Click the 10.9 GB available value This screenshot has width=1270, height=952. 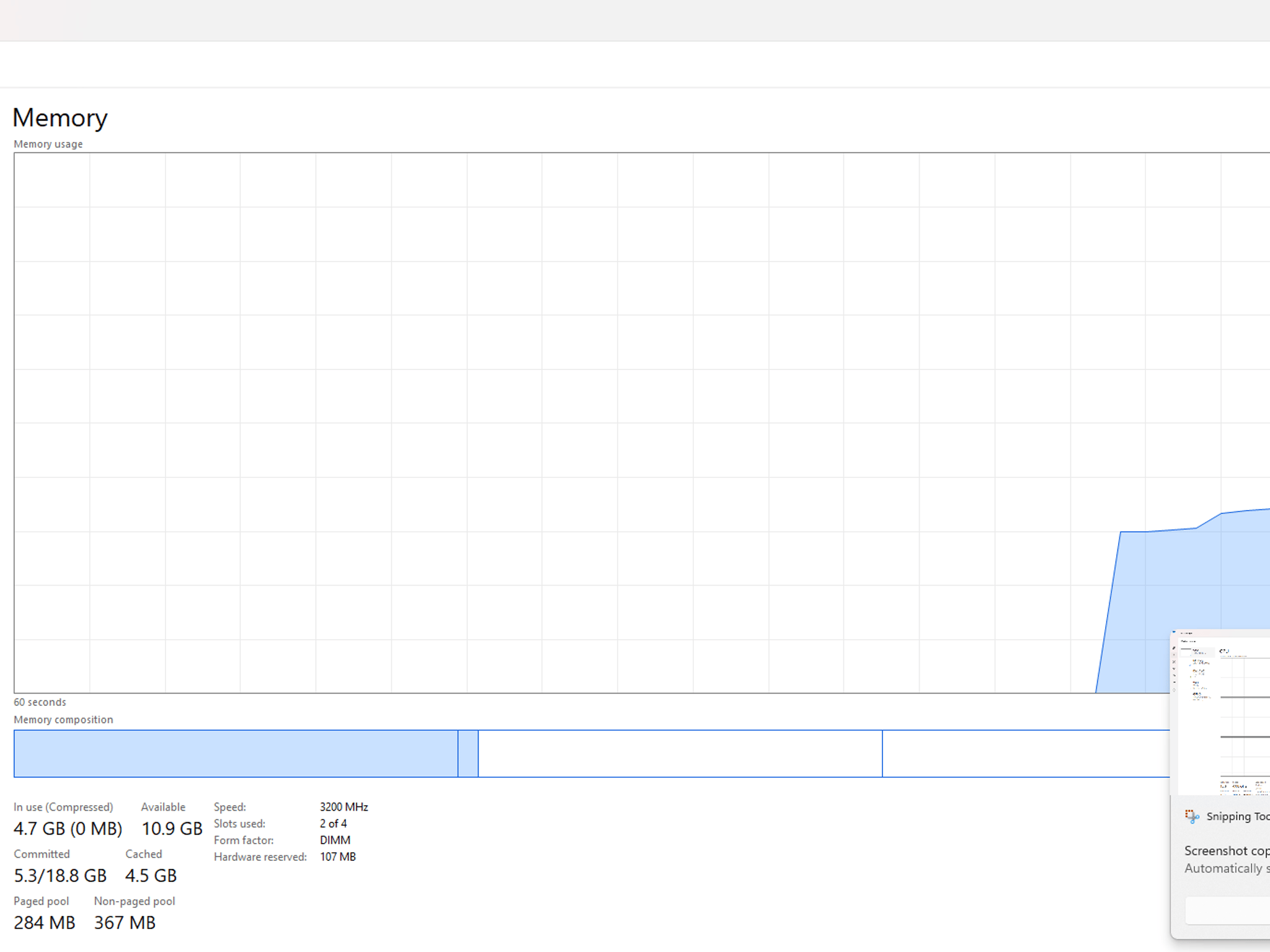coord(172,829)
